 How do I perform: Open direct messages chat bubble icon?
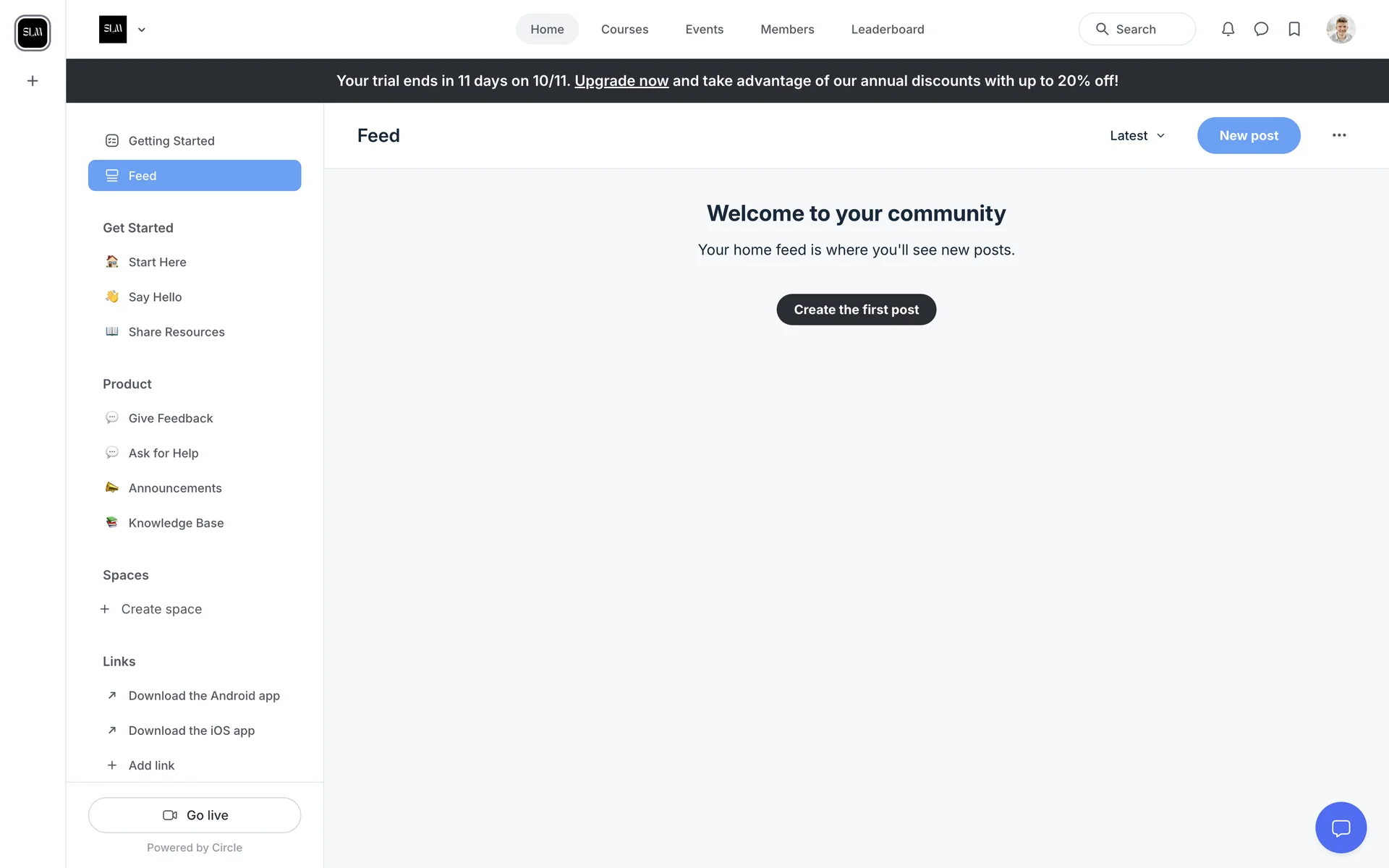pos(1261,29)
